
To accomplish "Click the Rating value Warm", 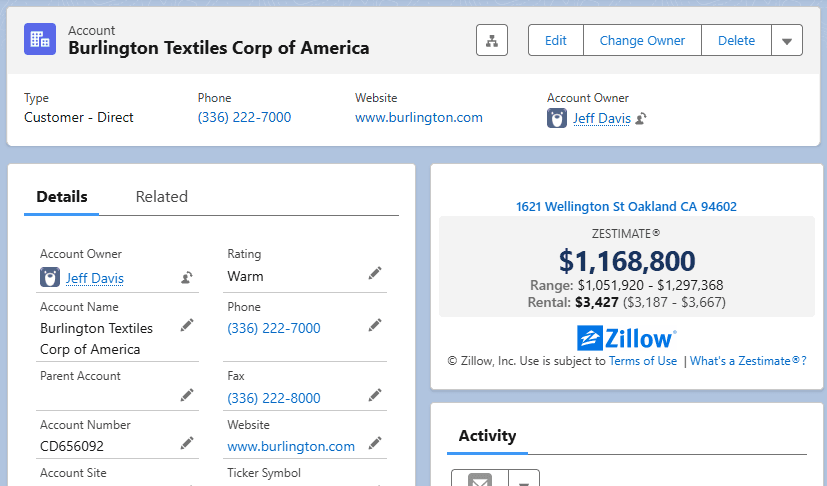I will point(245,277).
